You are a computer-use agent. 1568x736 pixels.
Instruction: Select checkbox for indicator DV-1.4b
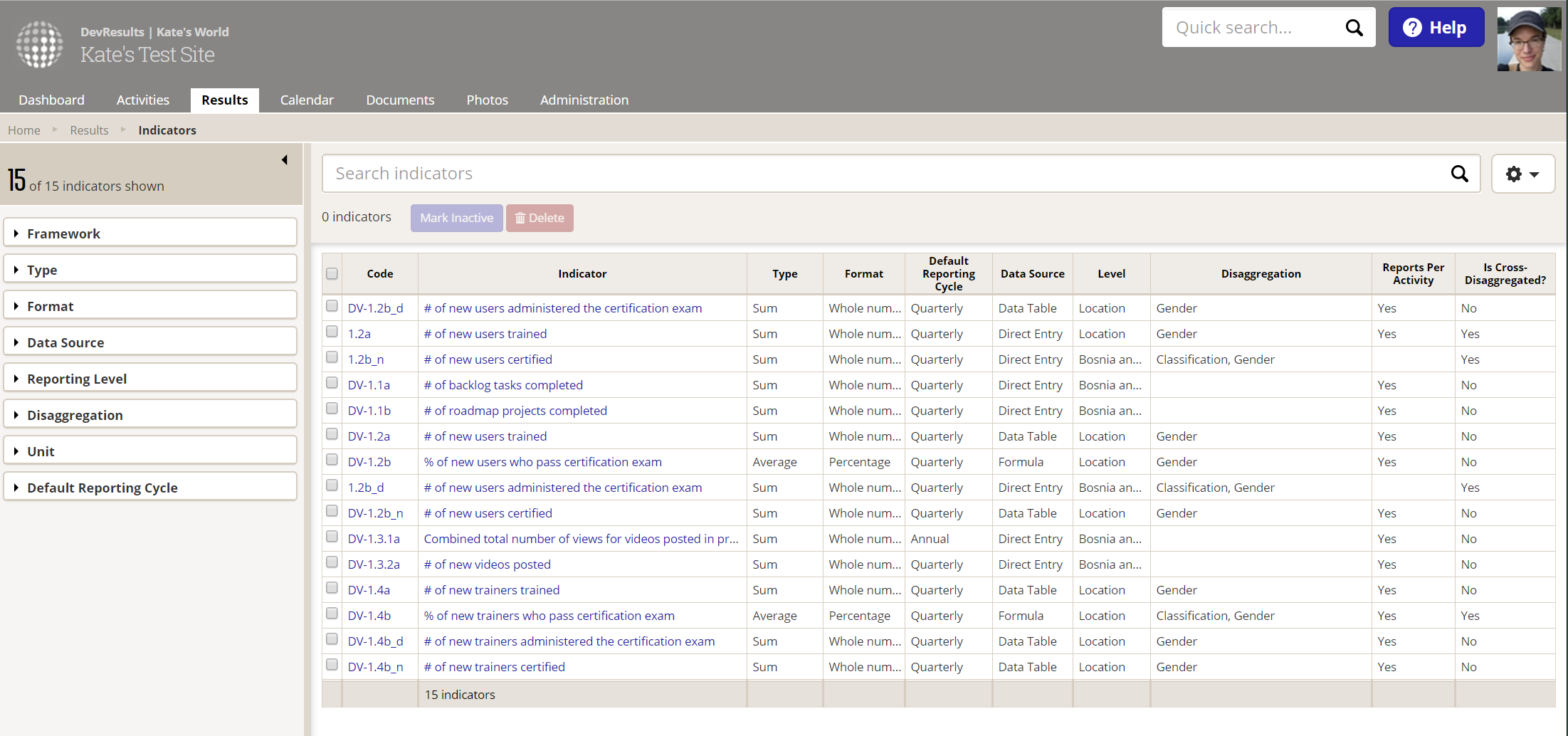pyautogui.click(x=332, y=614)
